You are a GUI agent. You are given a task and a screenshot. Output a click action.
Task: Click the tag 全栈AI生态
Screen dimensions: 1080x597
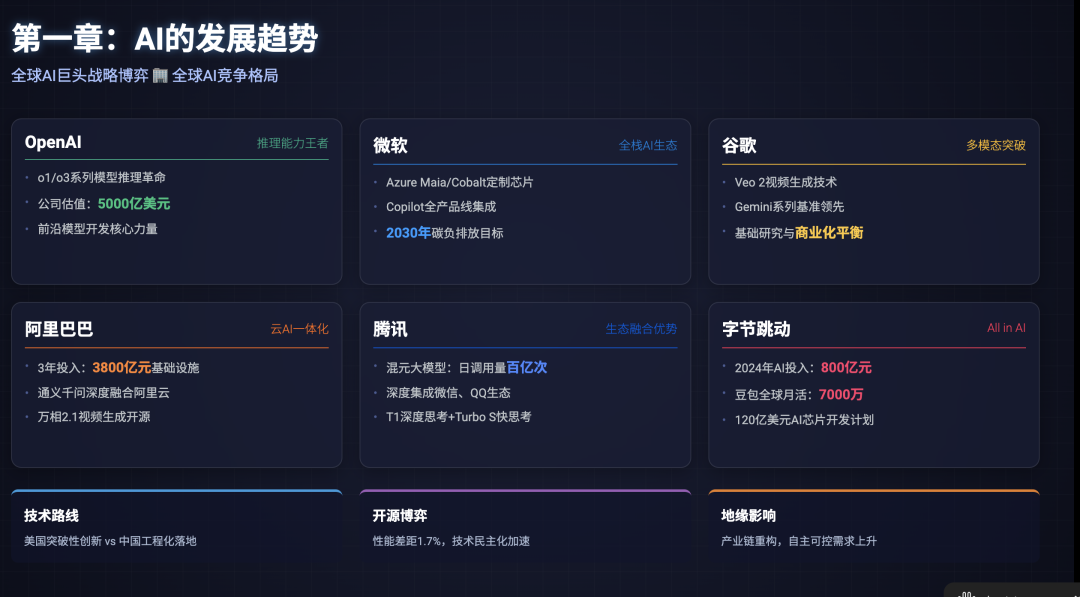tap(648, 145)
